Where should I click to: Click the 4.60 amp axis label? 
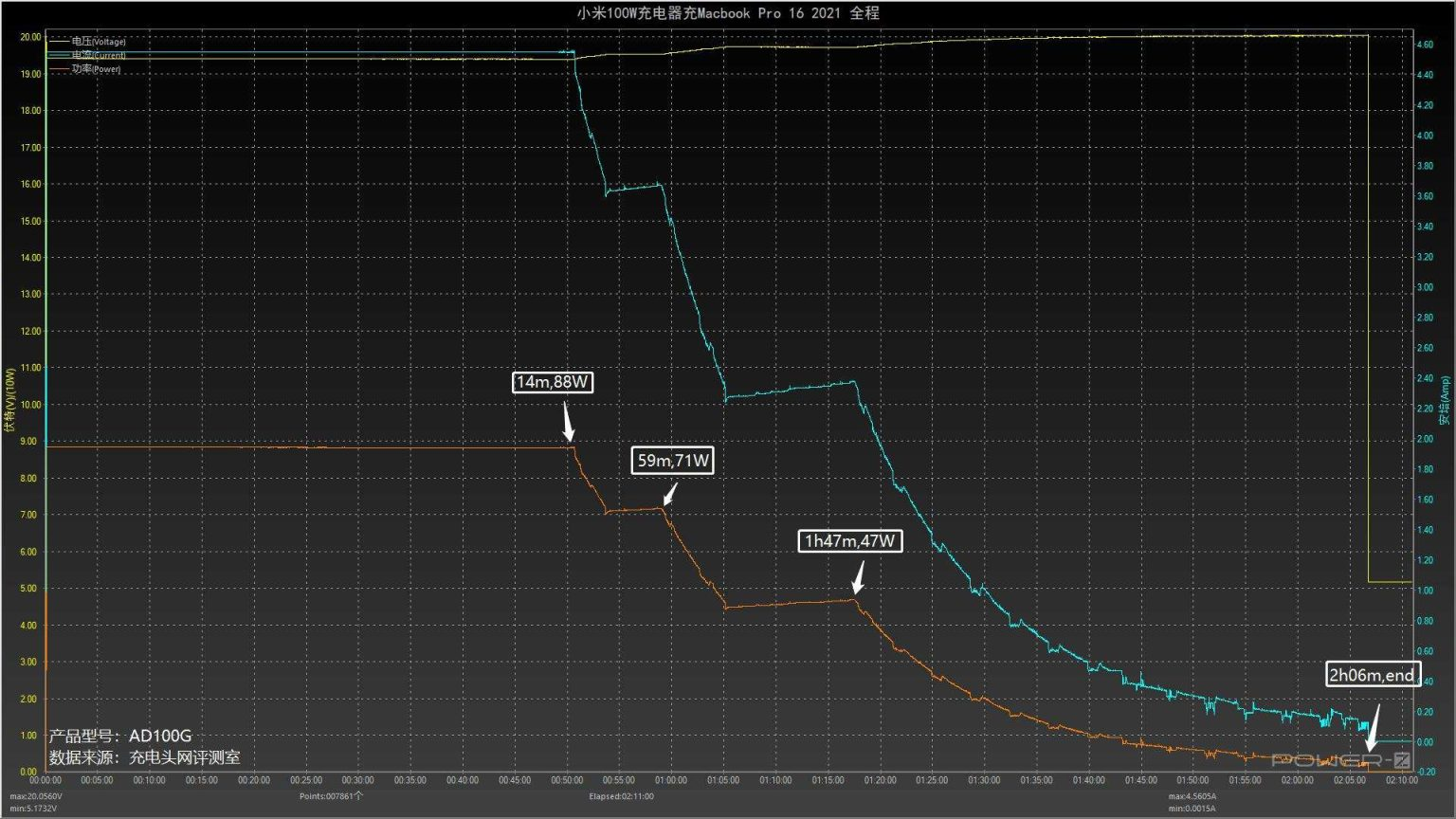point(1425,45)
